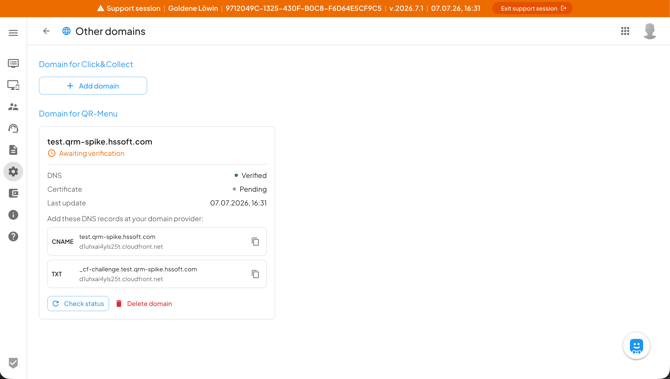Open the devices sidebar icon
This screenshot has width=670, height=379.
tap(13, 85)
